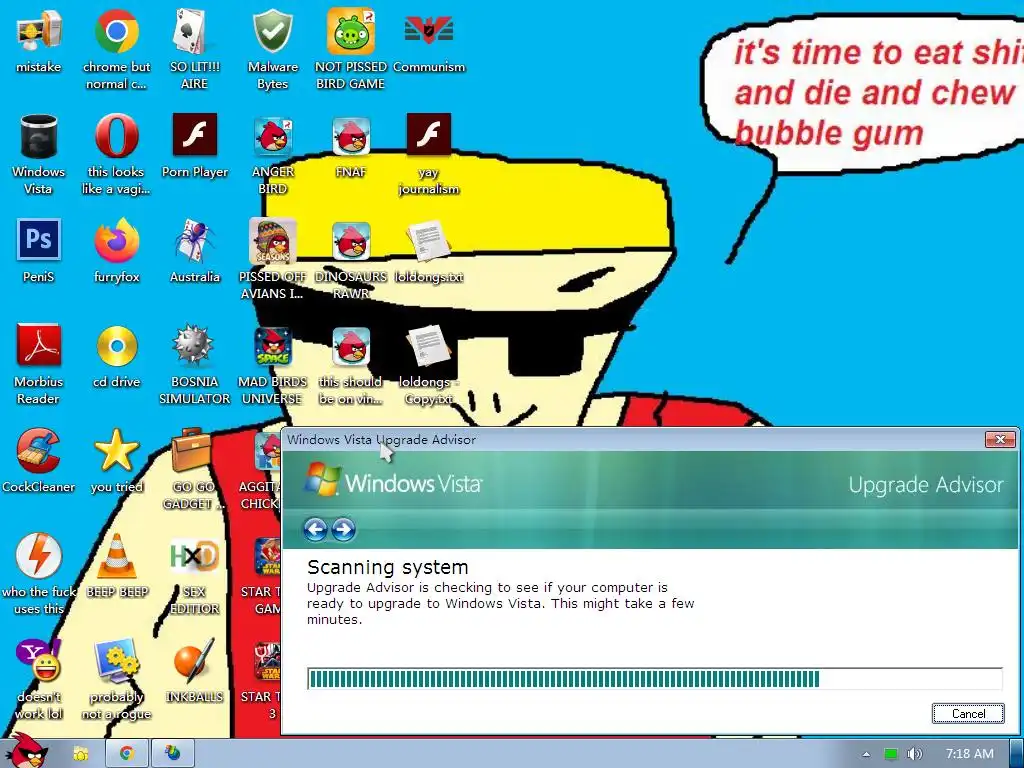Open the Angry Bird Start button
Image resolution: width=1024 pixels, height=768 pixels.
(x=27, y=751)
